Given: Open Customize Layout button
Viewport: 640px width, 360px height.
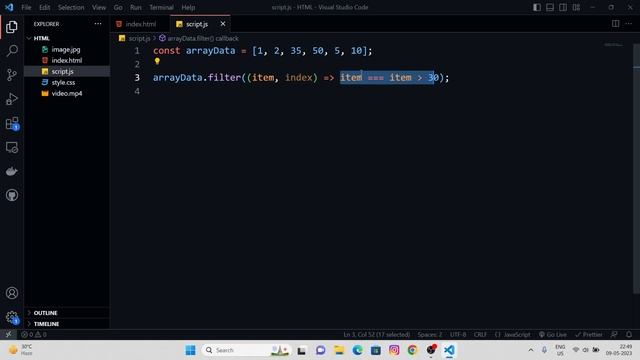Looking at the screenshot, I should click(576, 7).
